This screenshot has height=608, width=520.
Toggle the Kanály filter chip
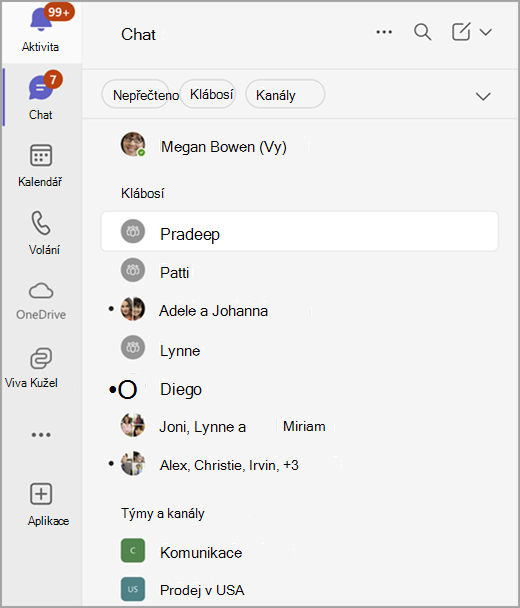point(285,94)
